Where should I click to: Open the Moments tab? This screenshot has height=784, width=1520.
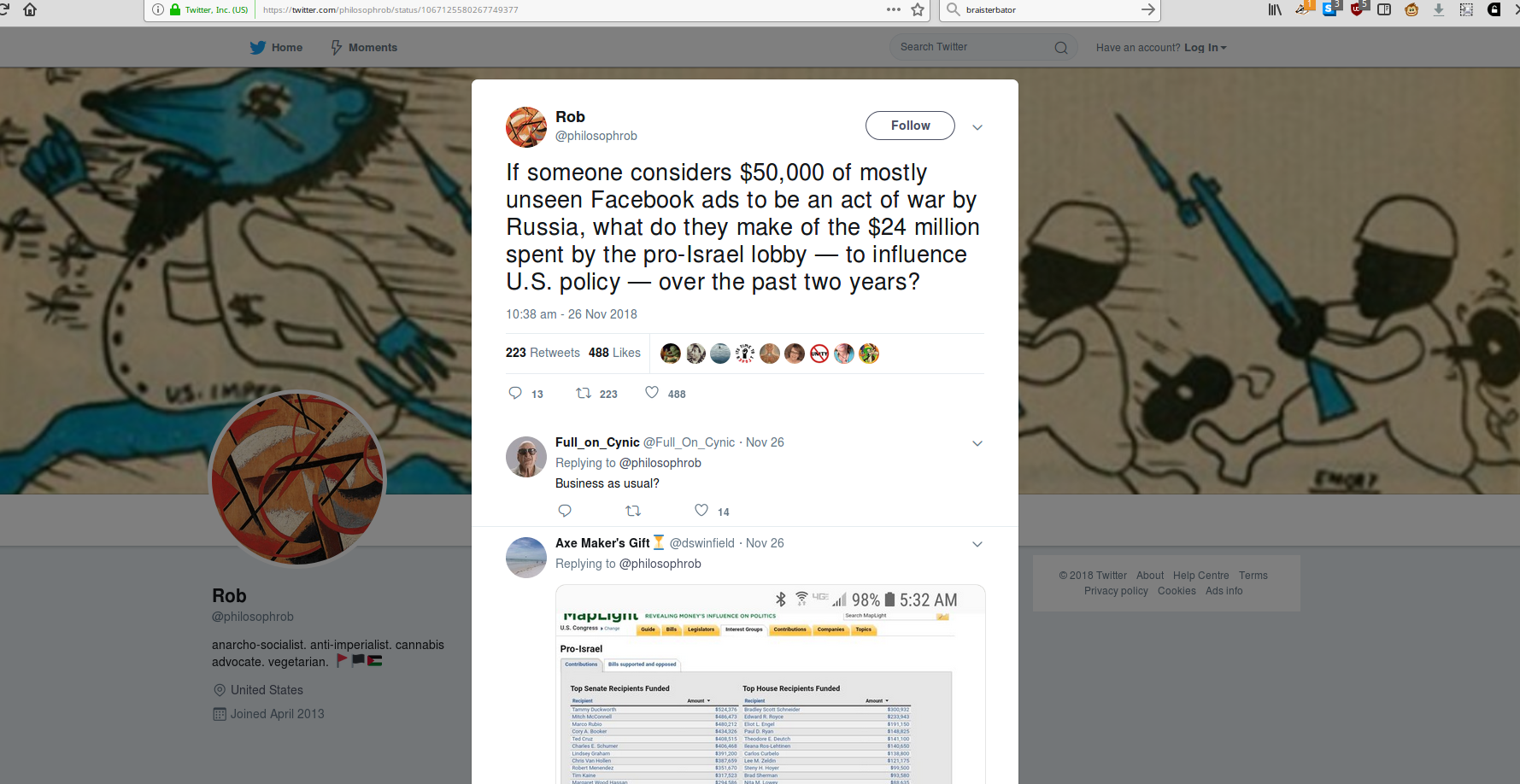coord(364,48)
